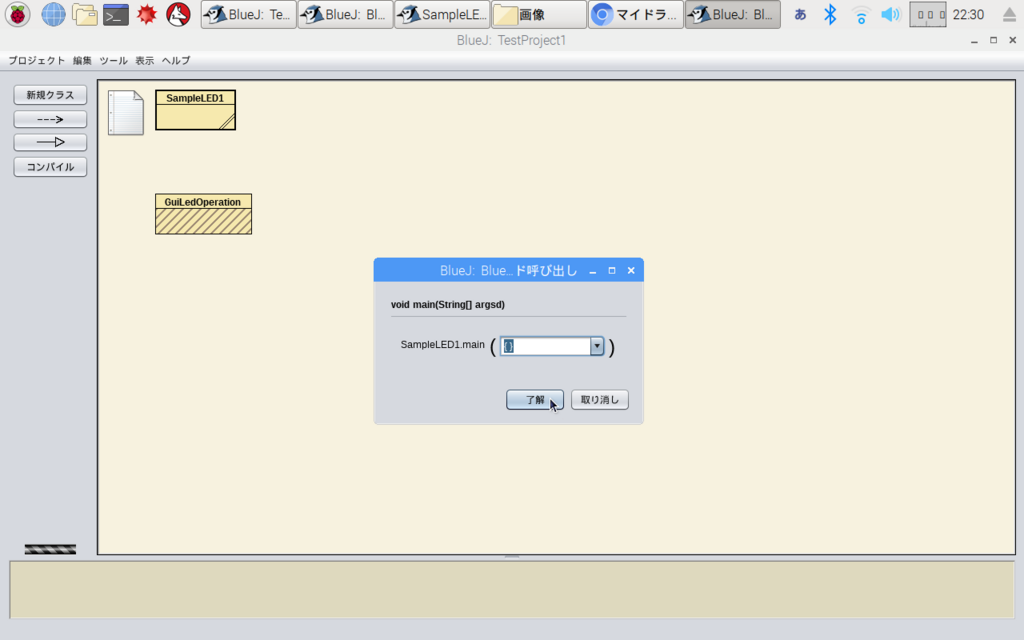This screenshot has width=1024, height=640.
Task: Expand the argument history dropdown arrow
Action: click(x=596, y=346)
